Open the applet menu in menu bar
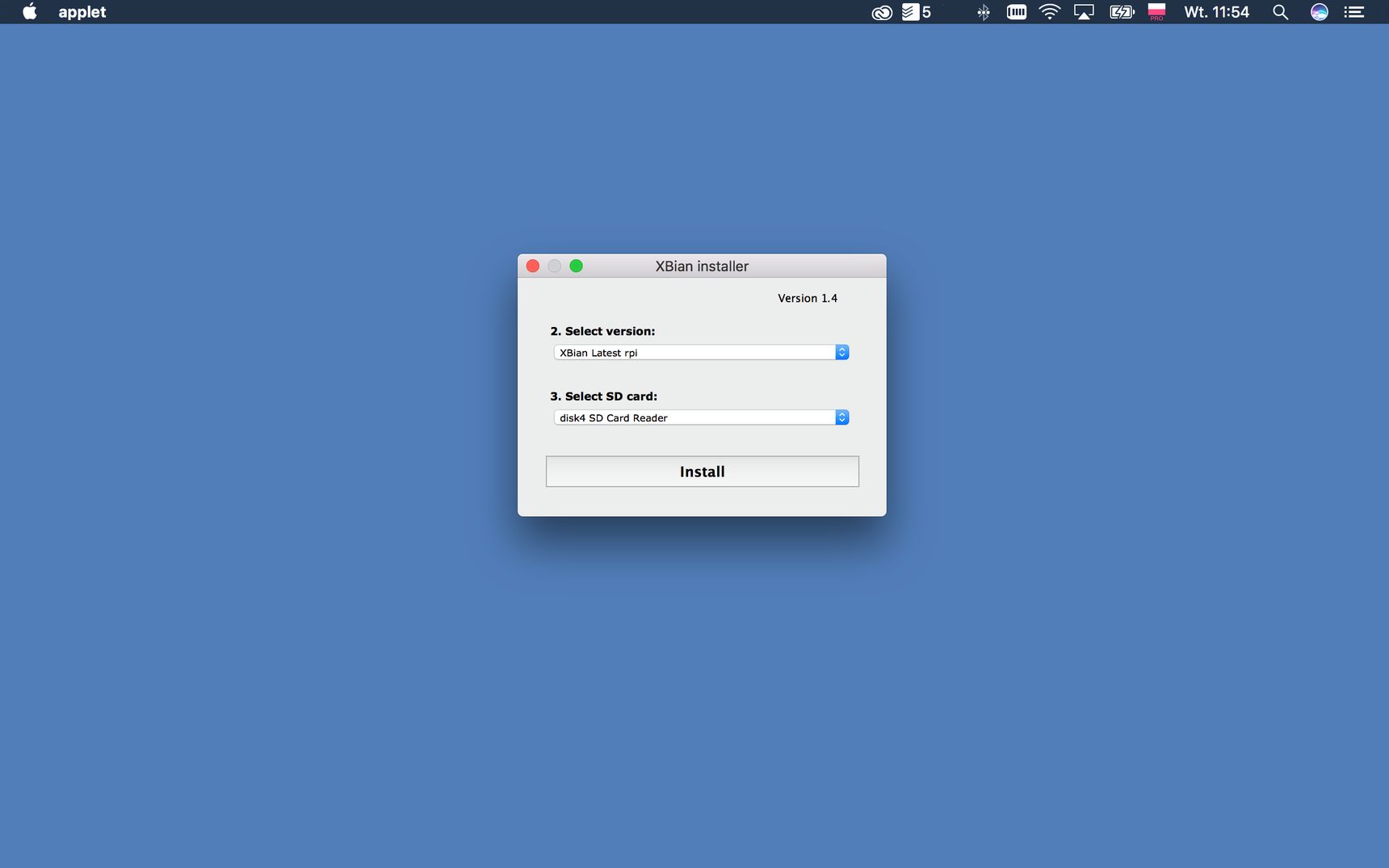Image resolution: width=1389 pixels, height=868 pixels. click(82, 12)
